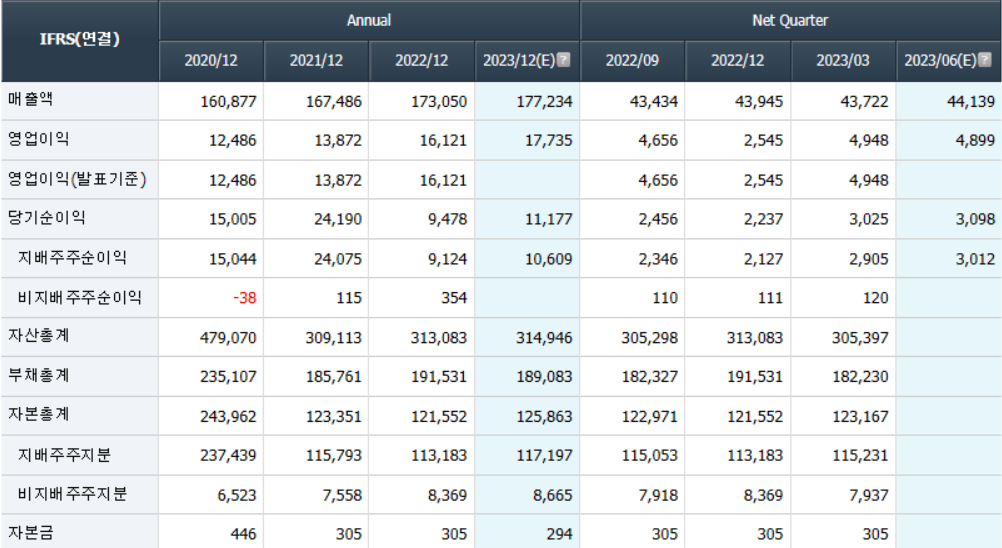Select the 영업이익 row label
1002x548 pixels.
coord(38,139)
